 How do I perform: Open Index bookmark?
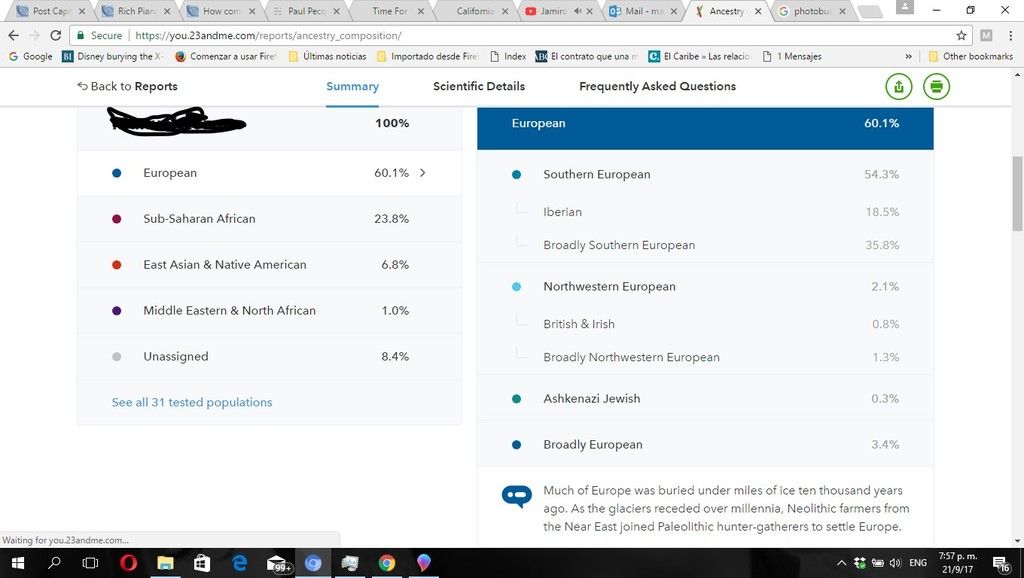coord(508,56)
